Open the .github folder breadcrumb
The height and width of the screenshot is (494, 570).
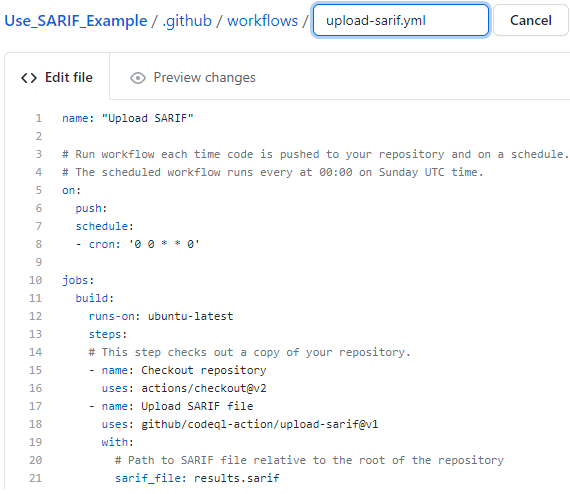point(187,21)
